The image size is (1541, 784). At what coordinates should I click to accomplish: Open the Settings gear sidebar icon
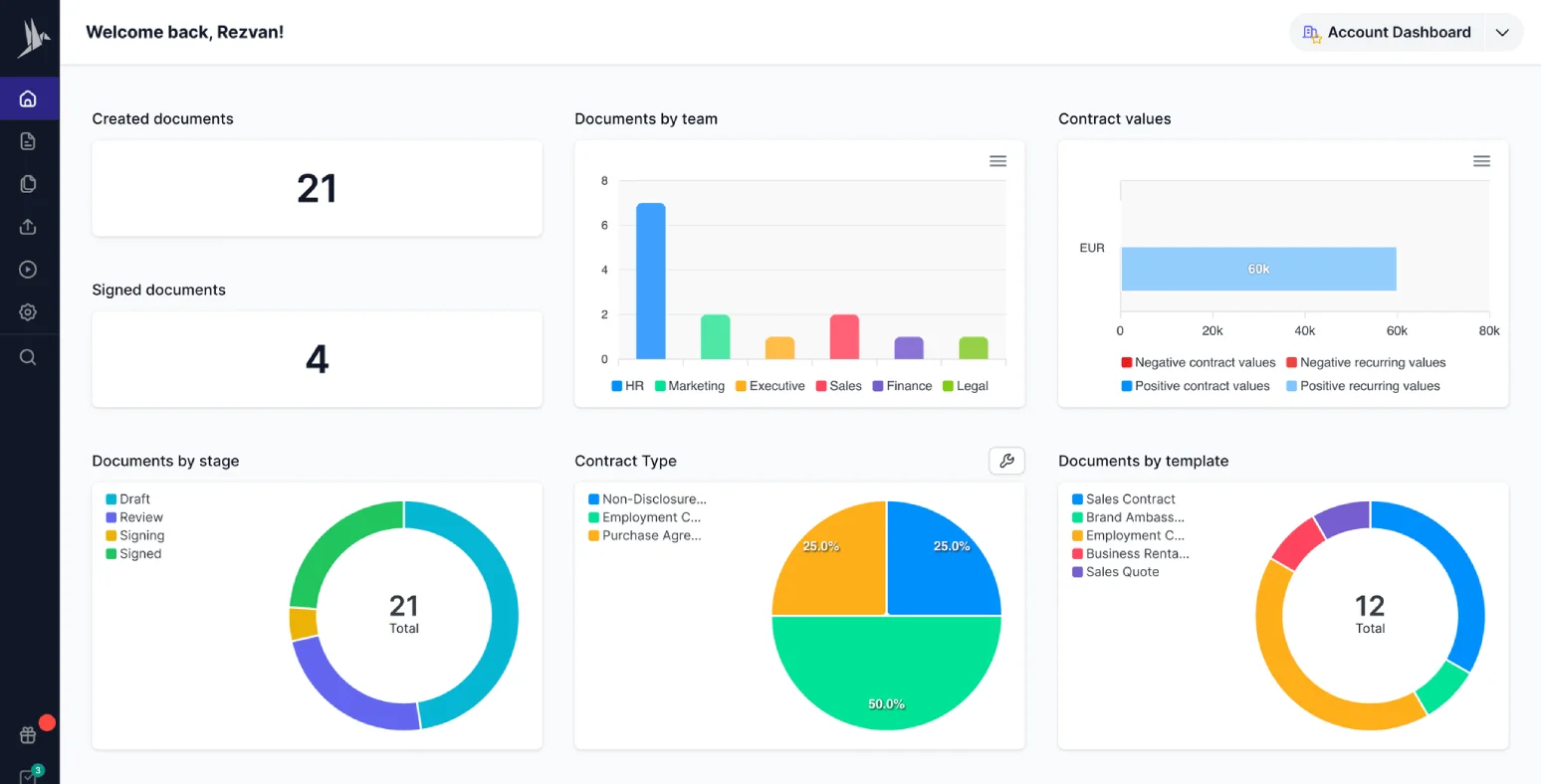pos(28,312)
